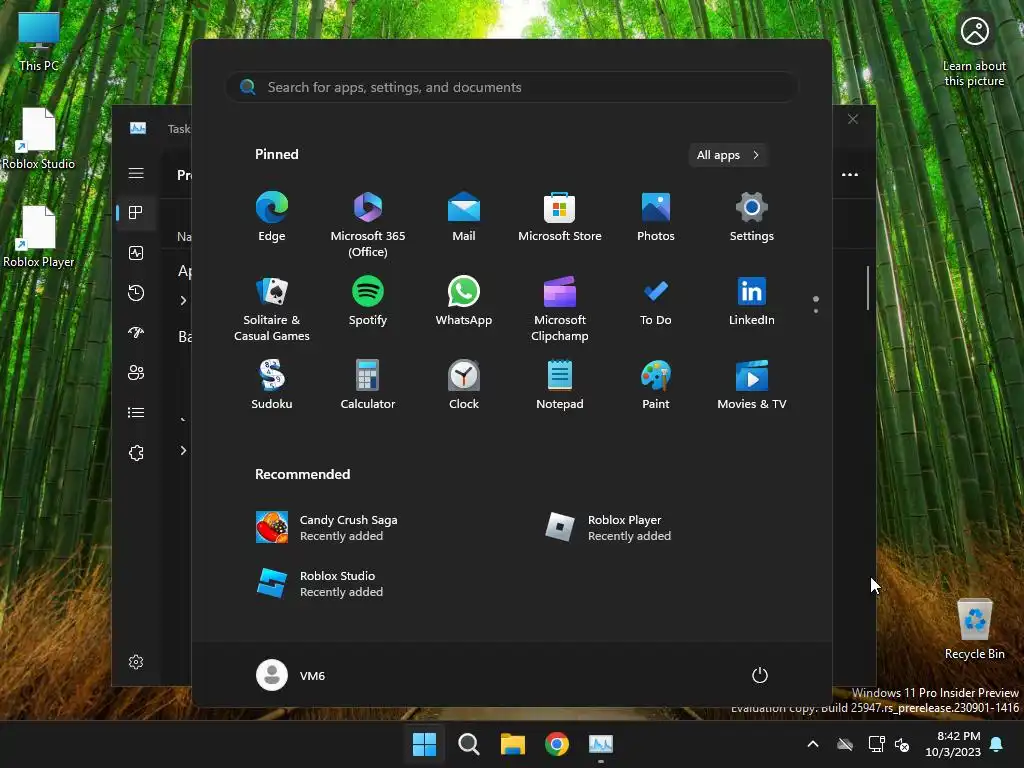
Task: Open volume muted tray icon
Action: coord(902,744)
